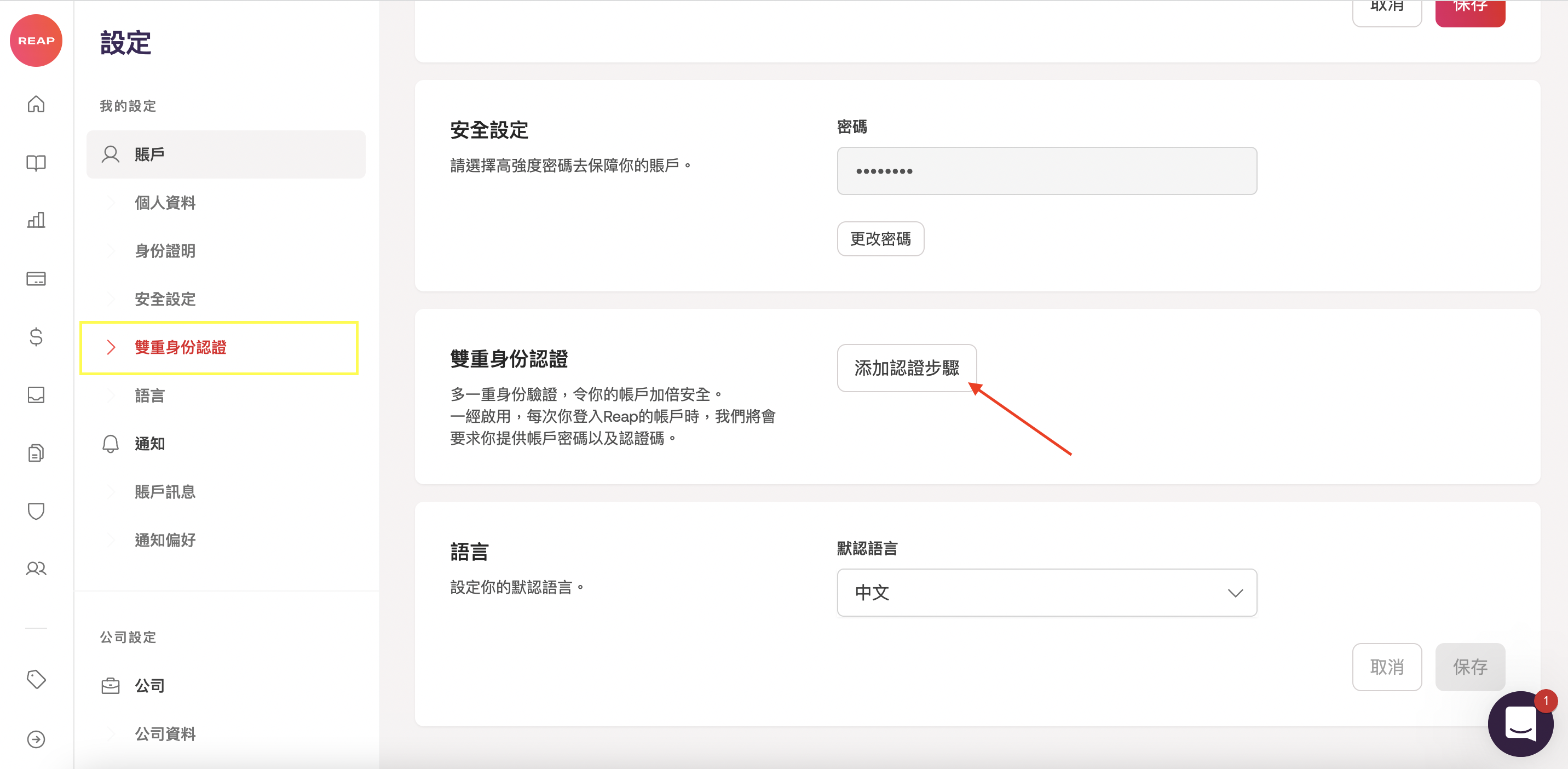Click the logout arrow icon in sidebar
Screen dimensions: 1568x769
(x=36, y=739)
